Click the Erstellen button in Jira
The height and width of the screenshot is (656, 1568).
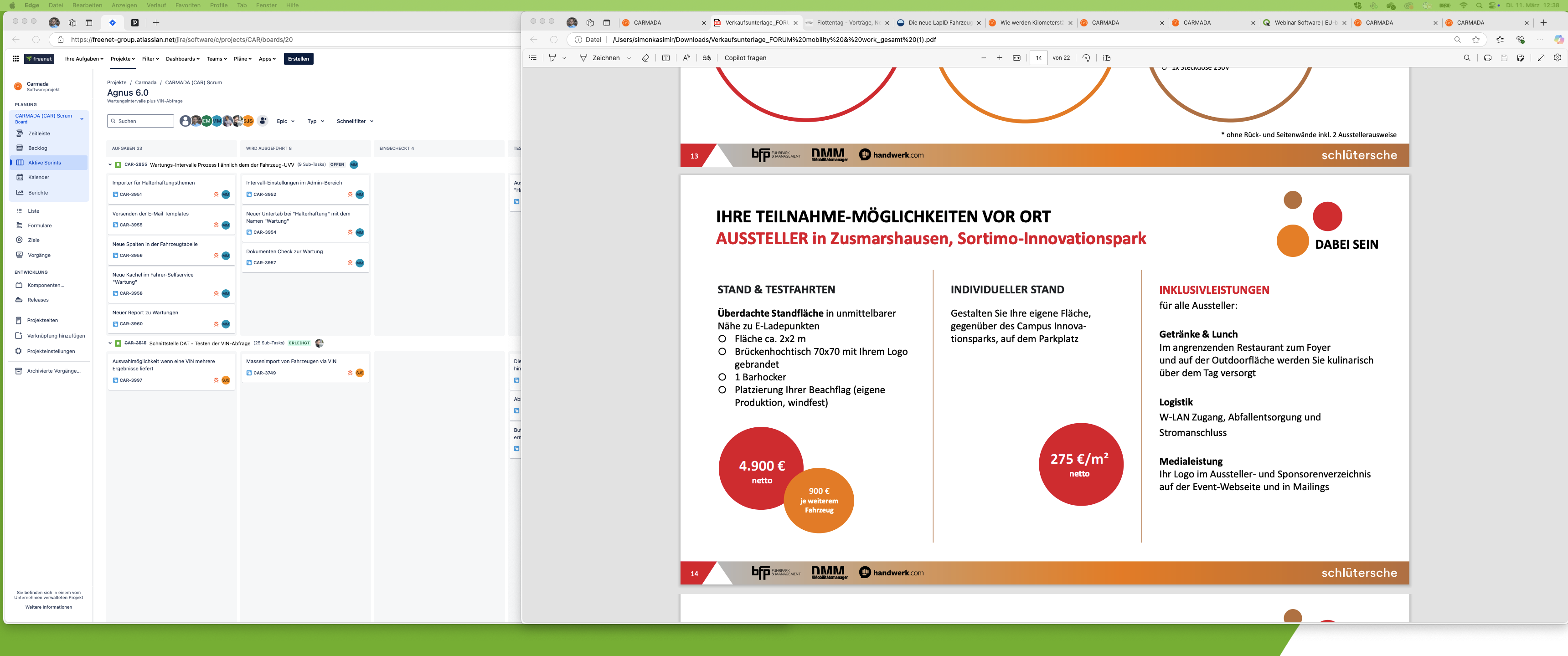tap(298, 59)
